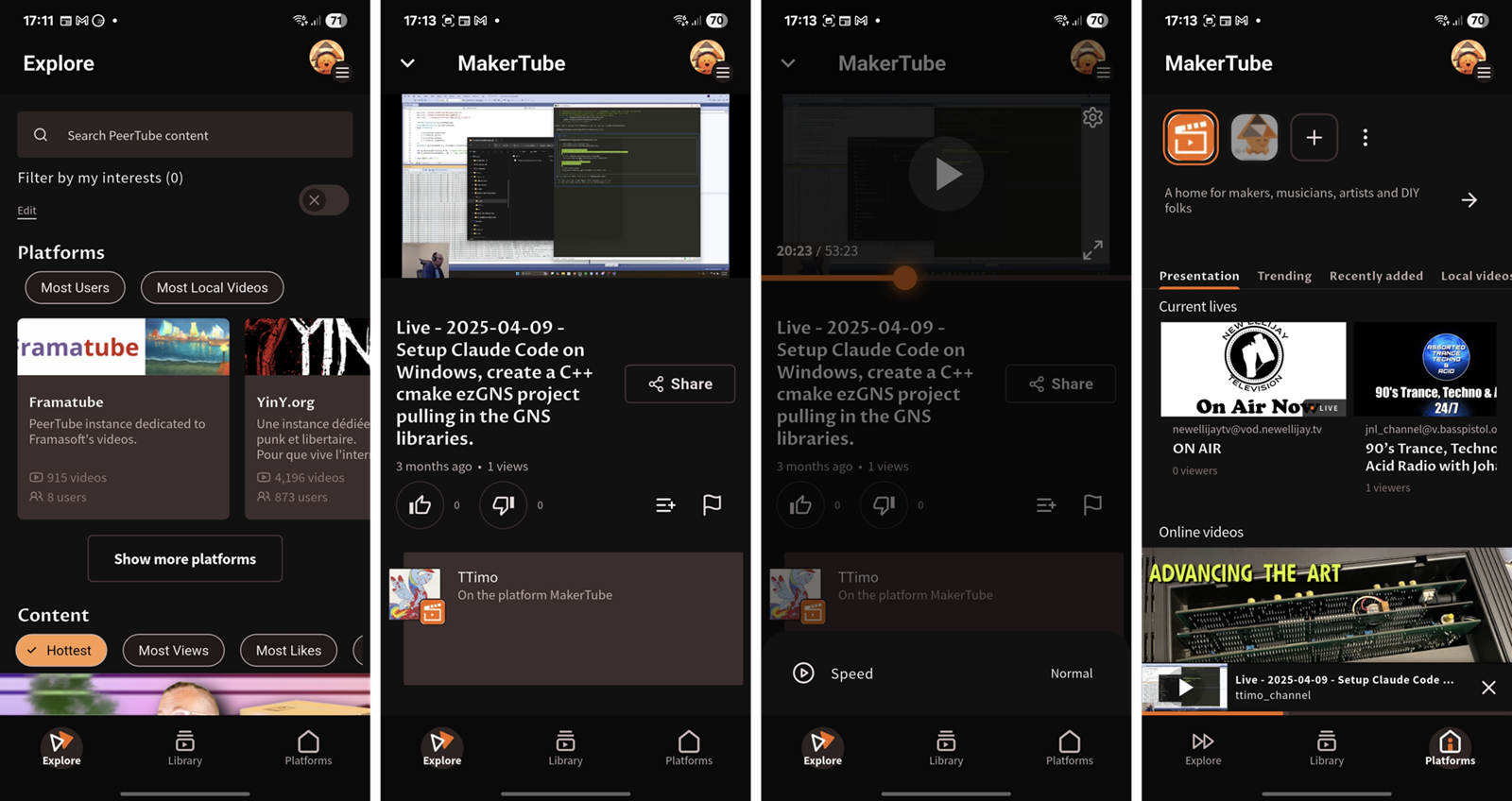
Task: Like the video with the bright thumbs-up
Action: (x=420, y=505)
